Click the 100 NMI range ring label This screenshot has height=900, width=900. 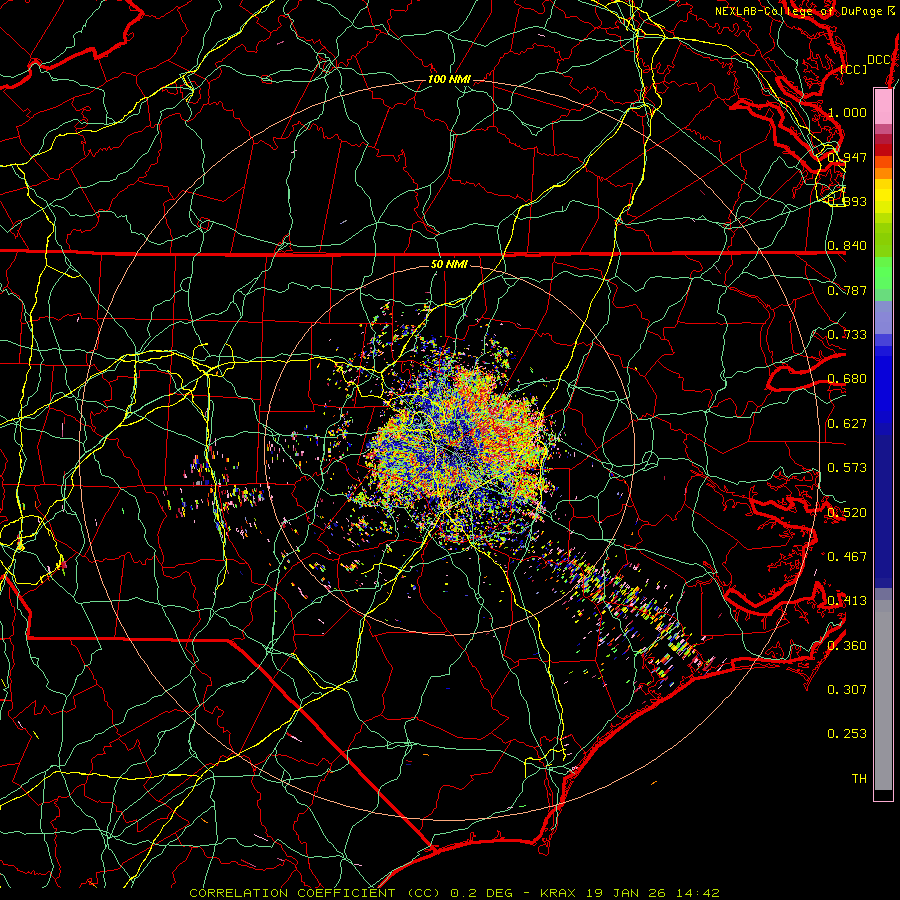(449, 79)
